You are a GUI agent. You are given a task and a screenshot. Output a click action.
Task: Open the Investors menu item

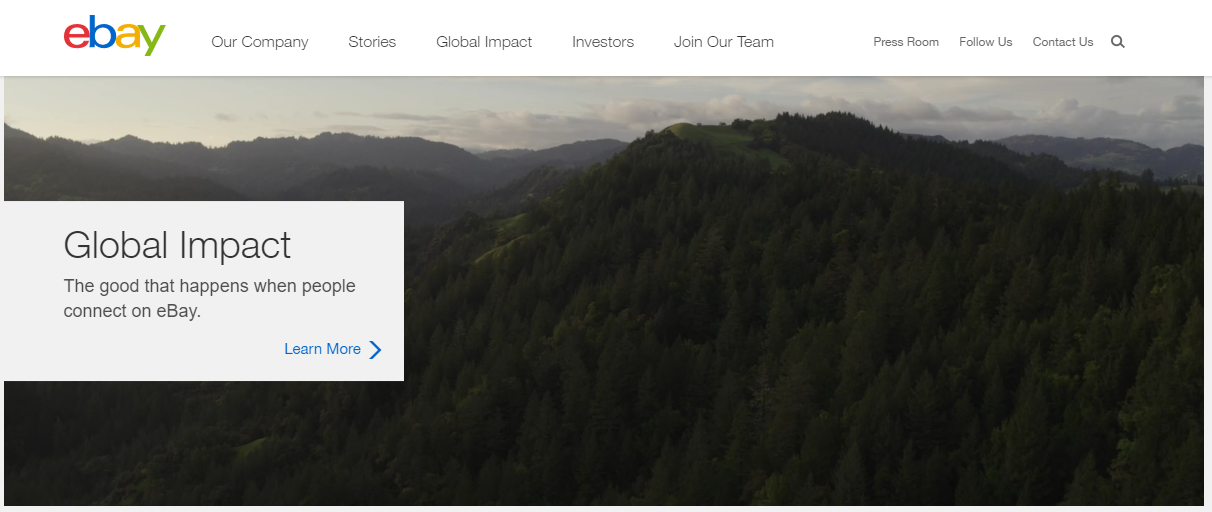pyautogui.click(x=603, y=42)
